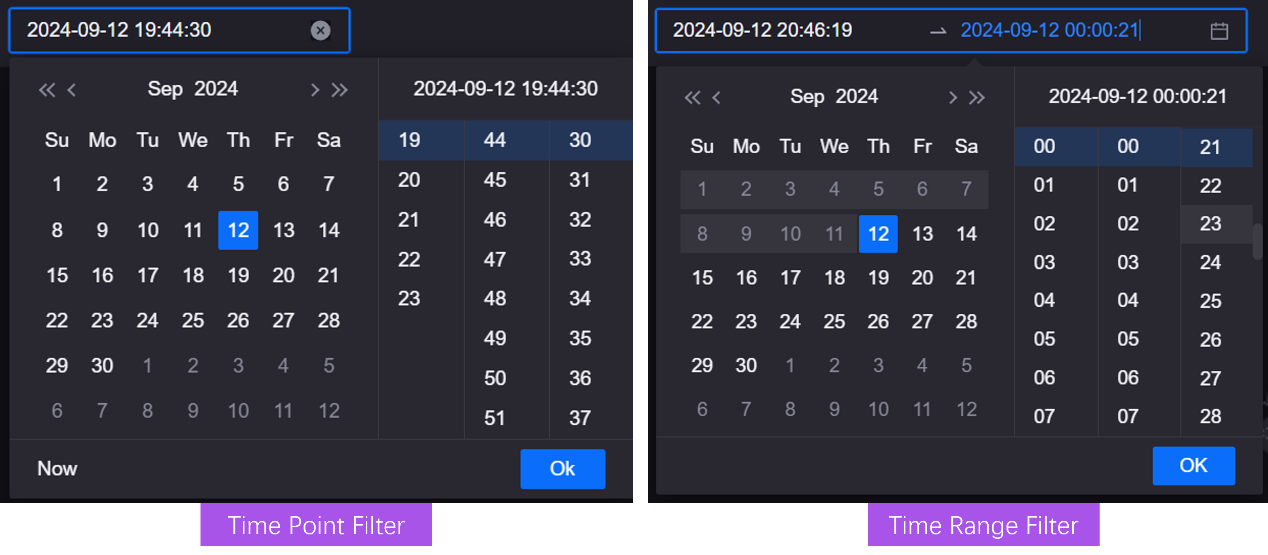This screenshot has height=555, width=1268.
Task: Go to next year in left calendar
Action: [x=340, y=90]
